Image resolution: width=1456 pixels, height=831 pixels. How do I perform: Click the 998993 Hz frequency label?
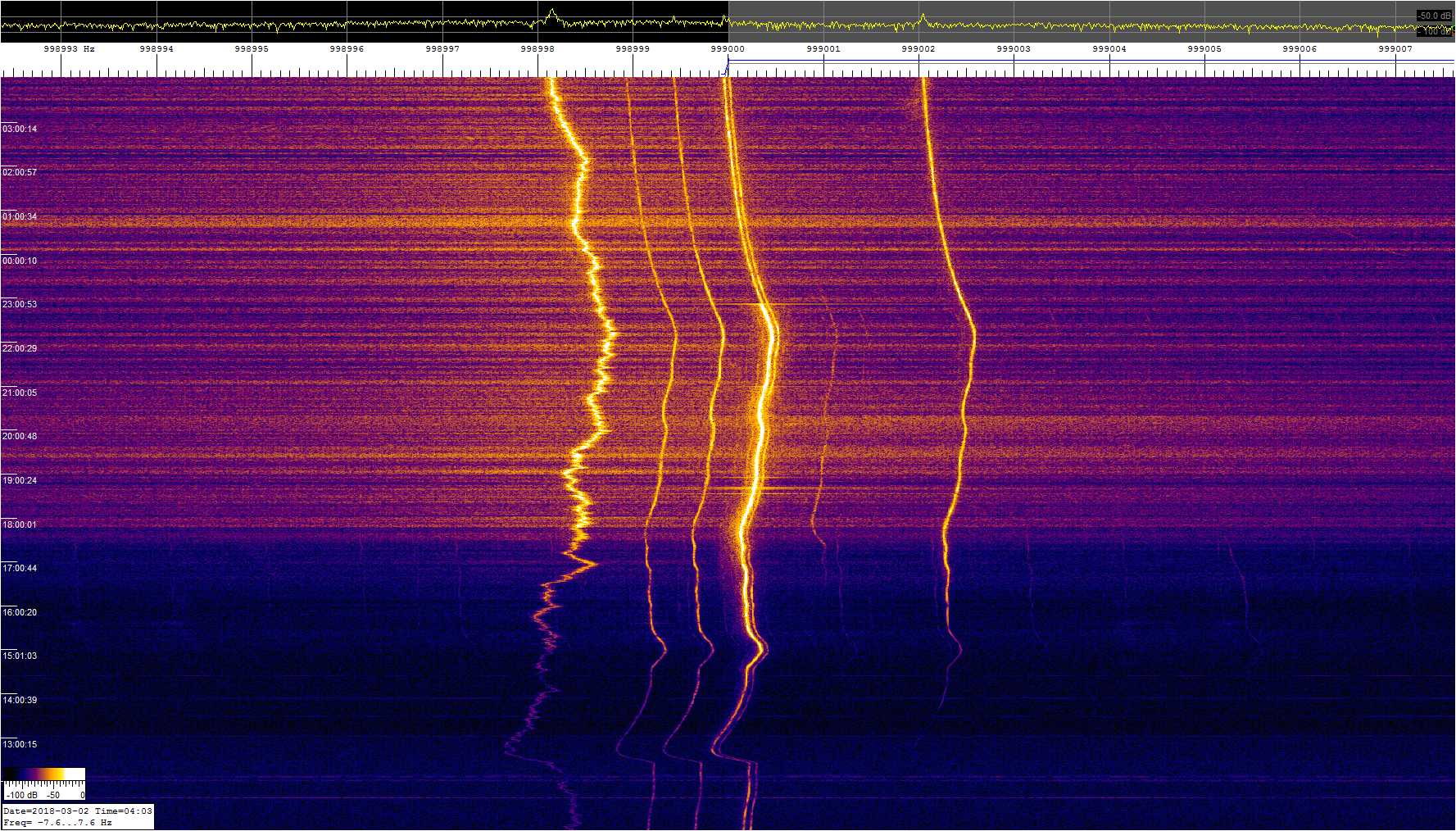point(69,49)
